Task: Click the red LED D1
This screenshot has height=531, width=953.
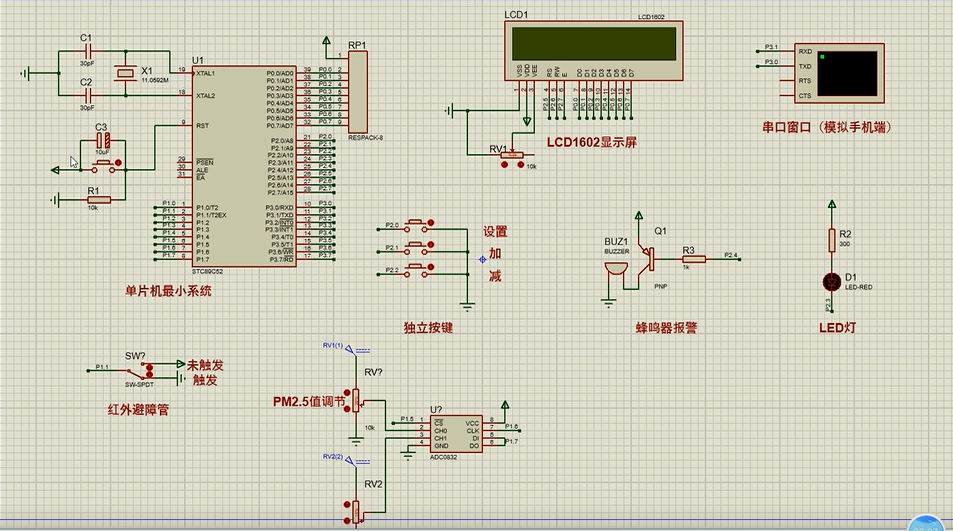Action: pyautogui.click(x=830, y=281)
